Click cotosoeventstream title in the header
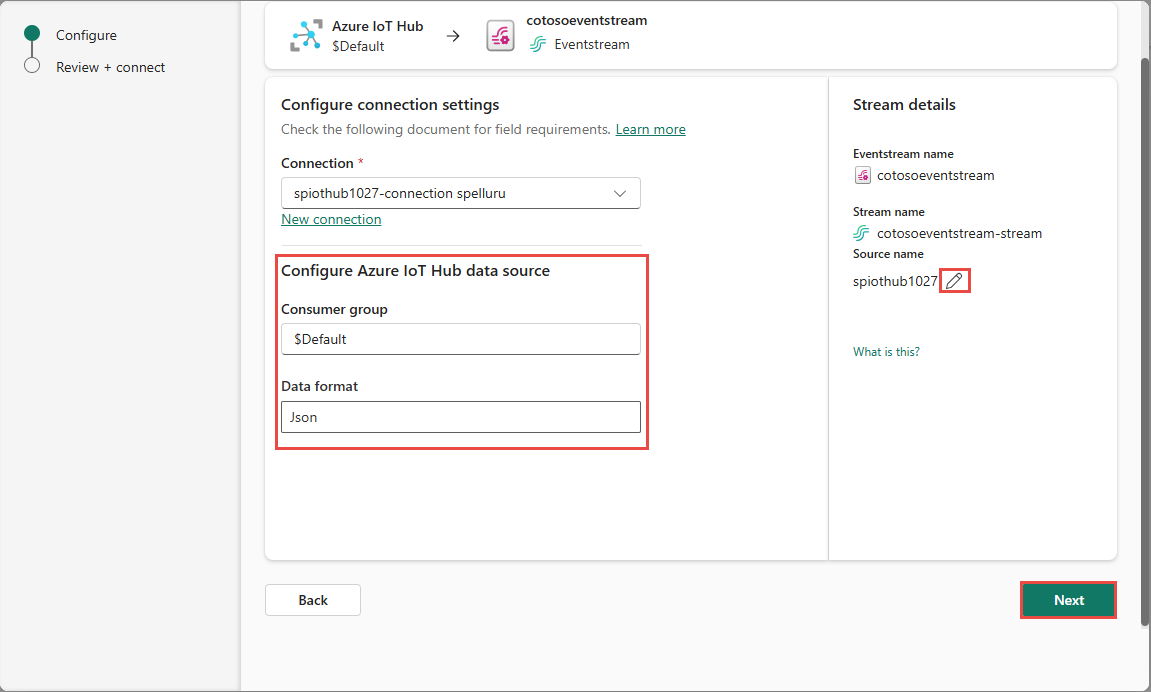The width and height of the screenshot is (1151, 692). click(x=587, y=21)
